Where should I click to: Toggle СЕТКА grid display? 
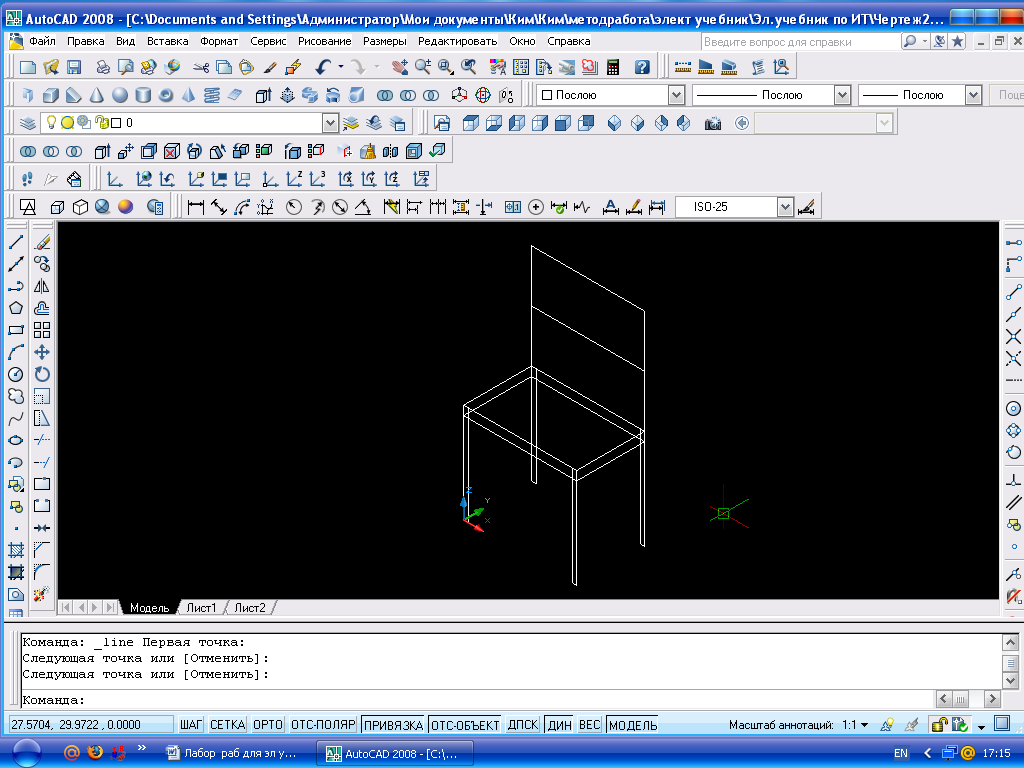click(x=227, y=725)
